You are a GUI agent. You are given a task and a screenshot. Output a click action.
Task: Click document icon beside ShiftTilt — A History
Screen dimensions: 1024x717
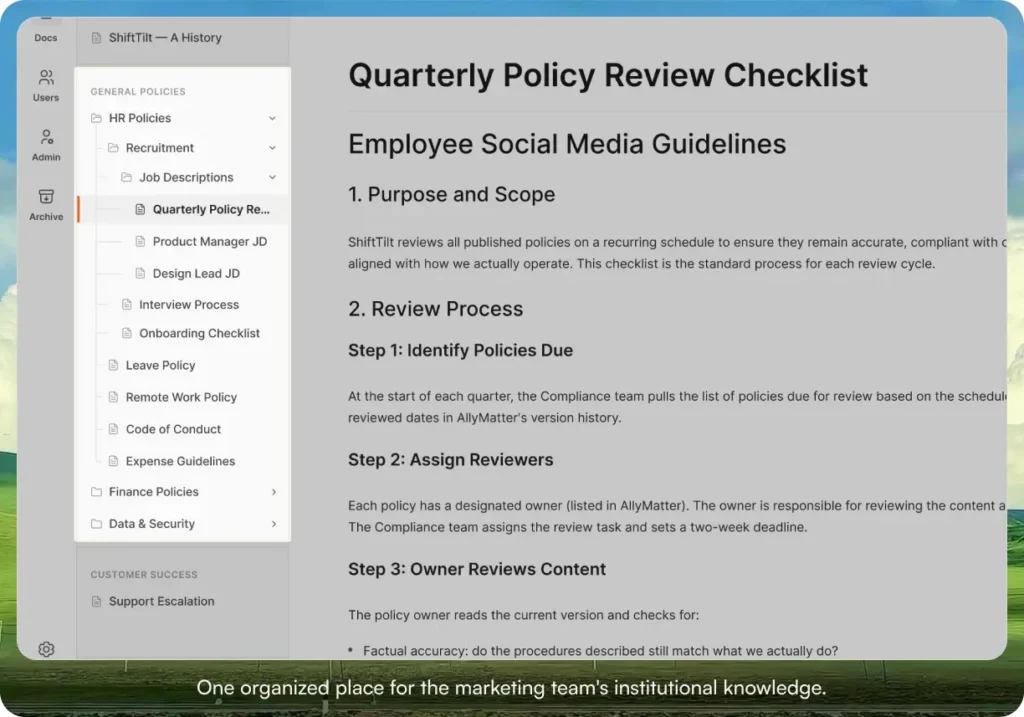click(97, 38)
